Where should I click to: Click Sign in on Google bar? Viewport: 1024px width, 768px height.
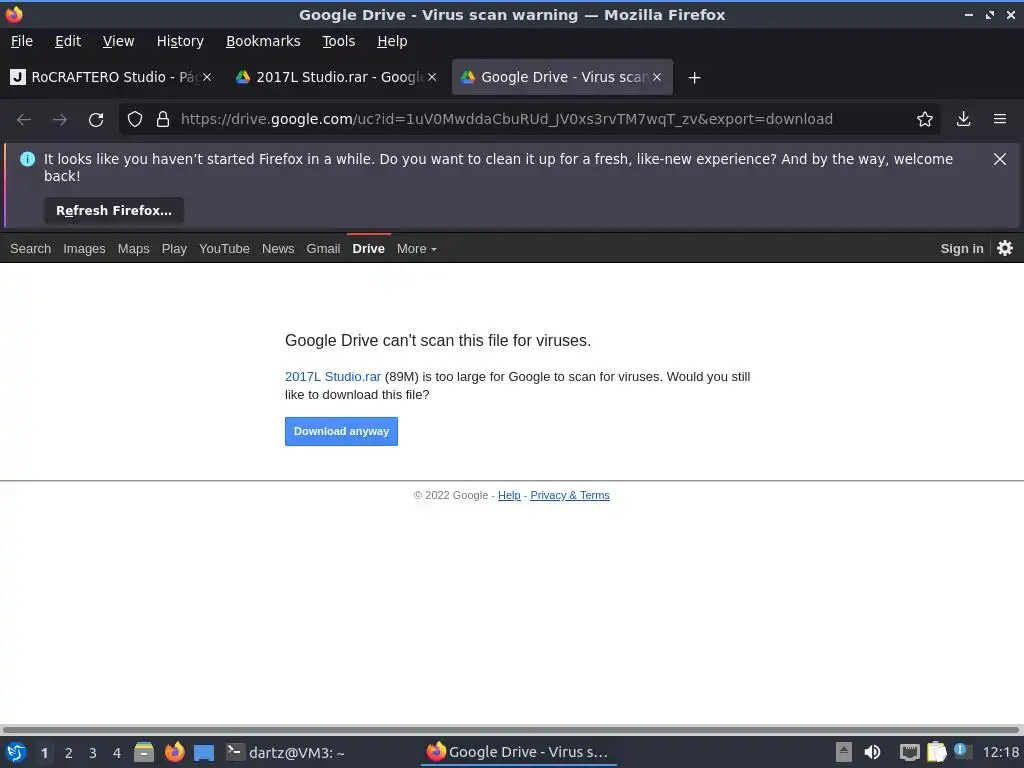click(x=961, y=249)
